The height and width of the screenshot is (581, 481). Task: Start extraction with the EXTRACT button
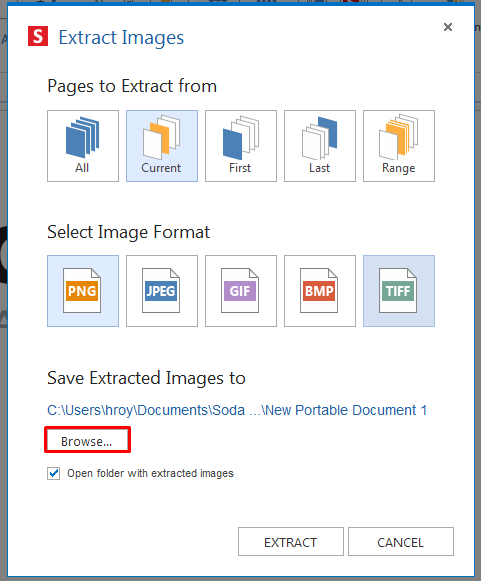click(x=291, y=542)
